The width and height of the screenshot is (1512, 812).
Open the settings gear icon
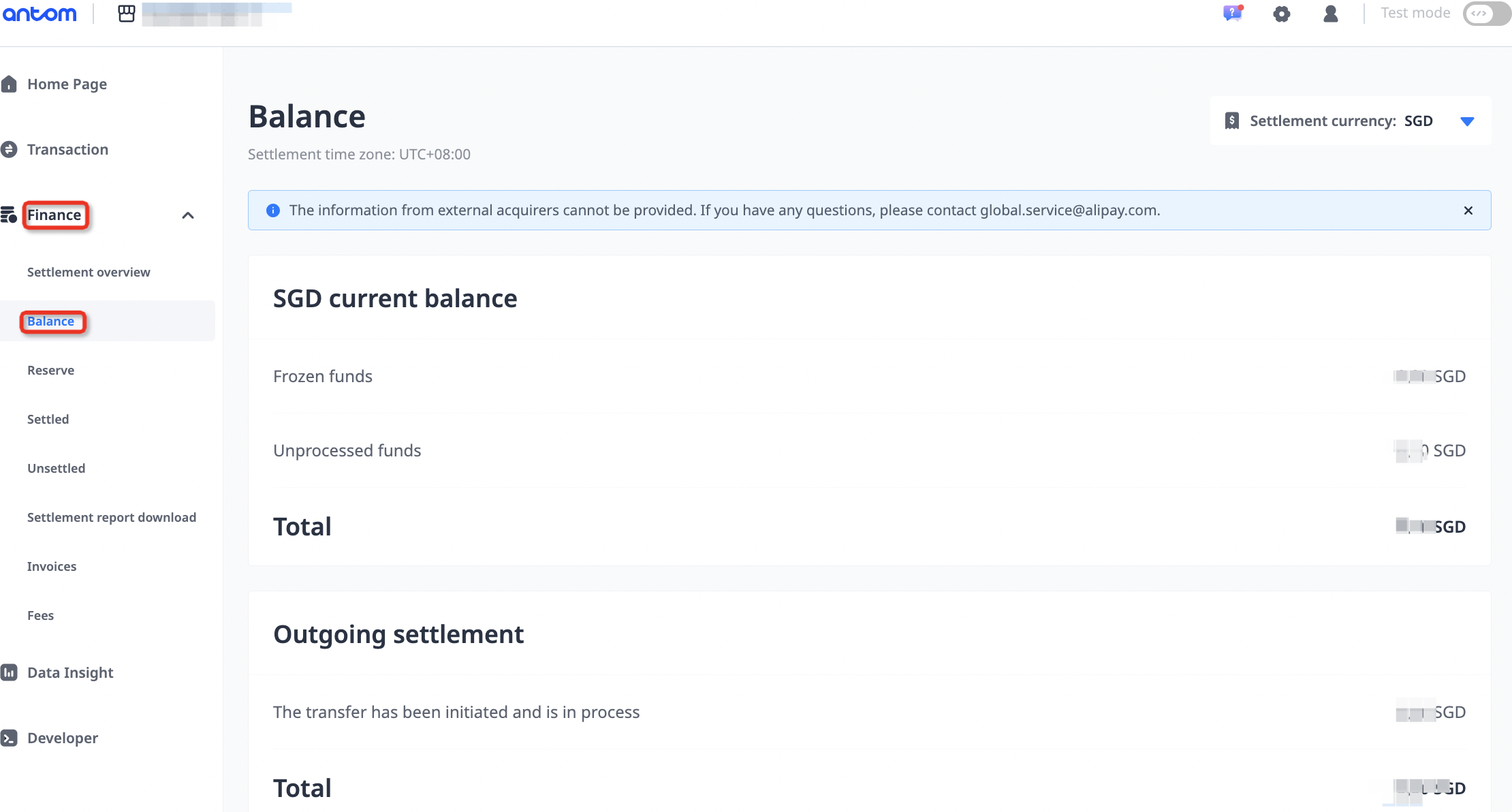[x=1281, y=14]
